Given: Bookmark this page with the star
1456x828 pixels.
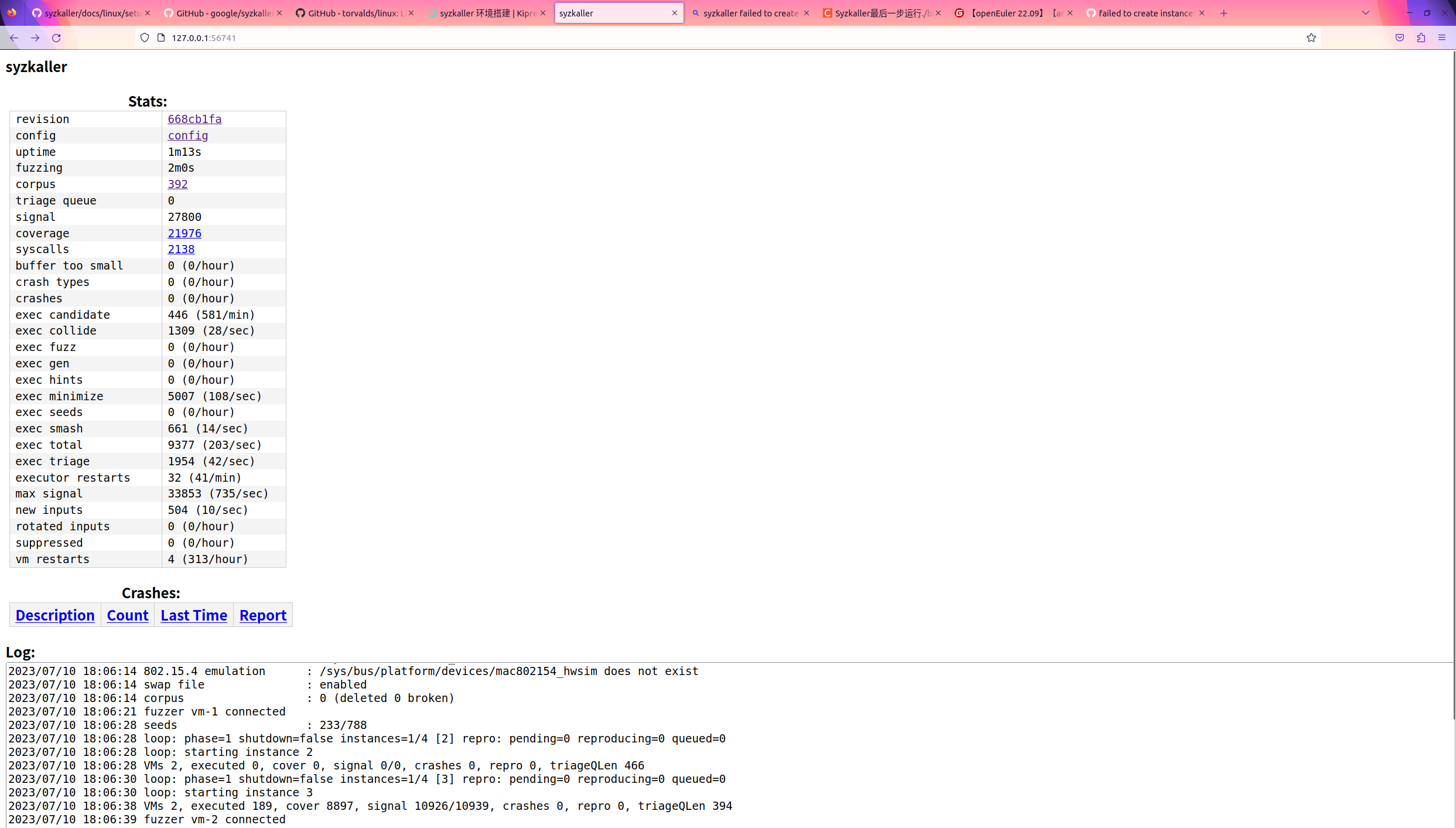Looking at the screenshot, I should (x=1311, y=38).
